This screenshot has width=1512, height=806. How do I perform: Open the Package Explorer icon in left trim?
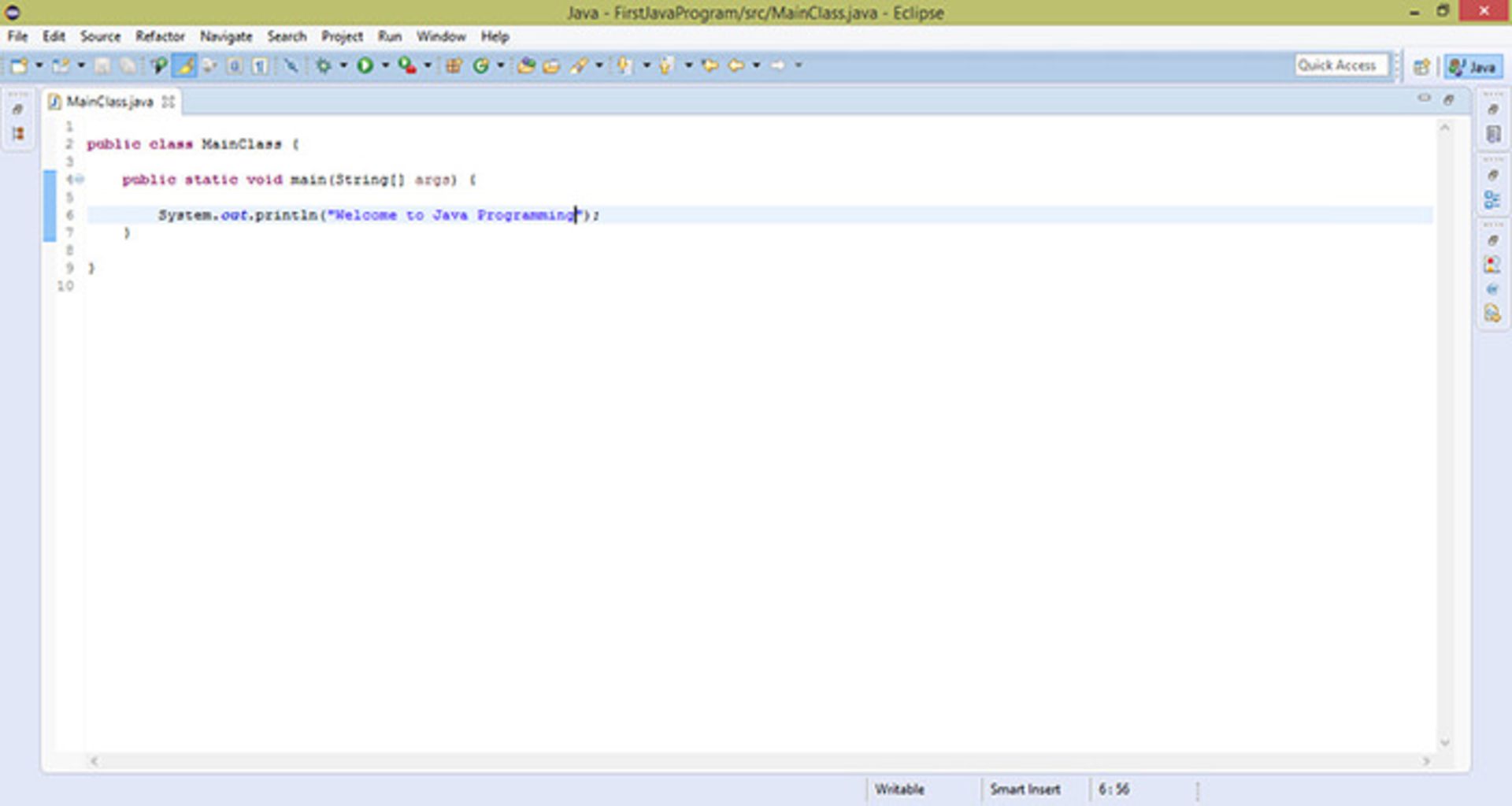[17, 134]
